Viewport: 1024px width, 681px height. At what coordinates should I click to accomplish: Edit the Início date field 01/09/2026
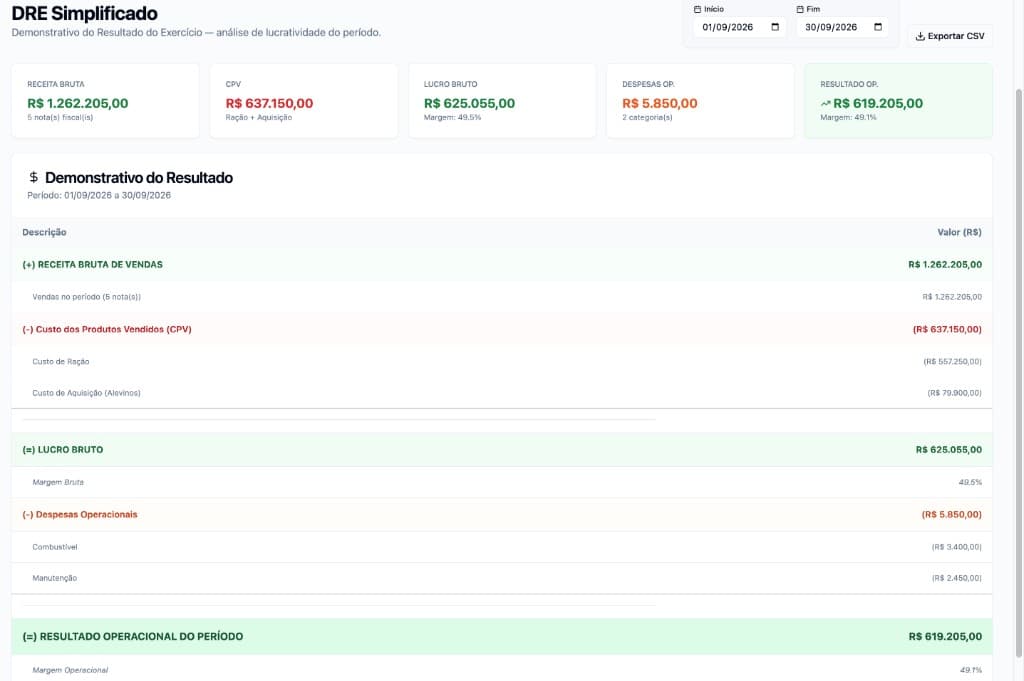pyautogui.click(x=739, y=27)
